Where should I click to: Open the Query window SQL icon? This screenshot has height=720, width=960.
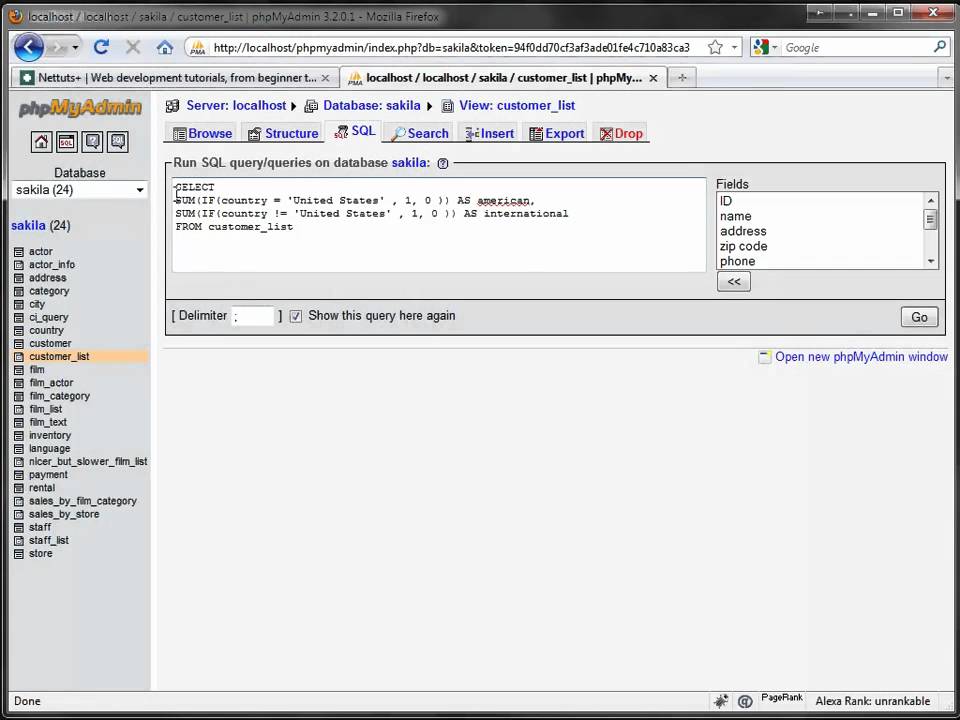click(x=67, y=142)
